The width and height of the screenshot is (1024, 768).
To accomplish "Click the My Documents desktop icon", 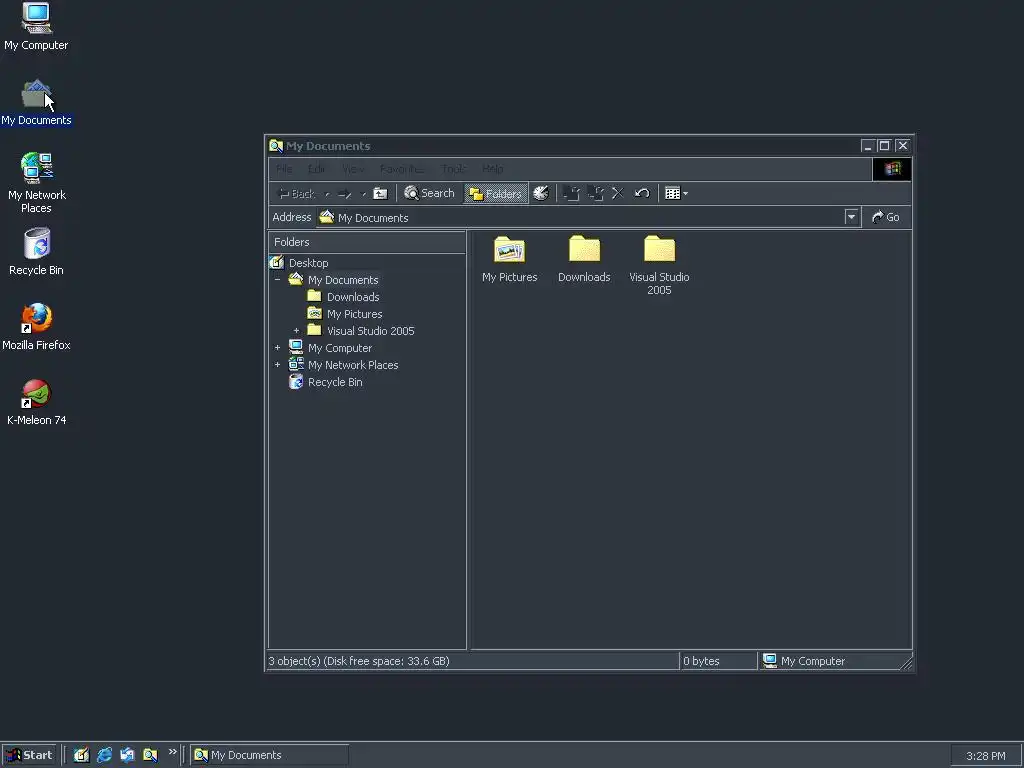I will tap(36, 103).
